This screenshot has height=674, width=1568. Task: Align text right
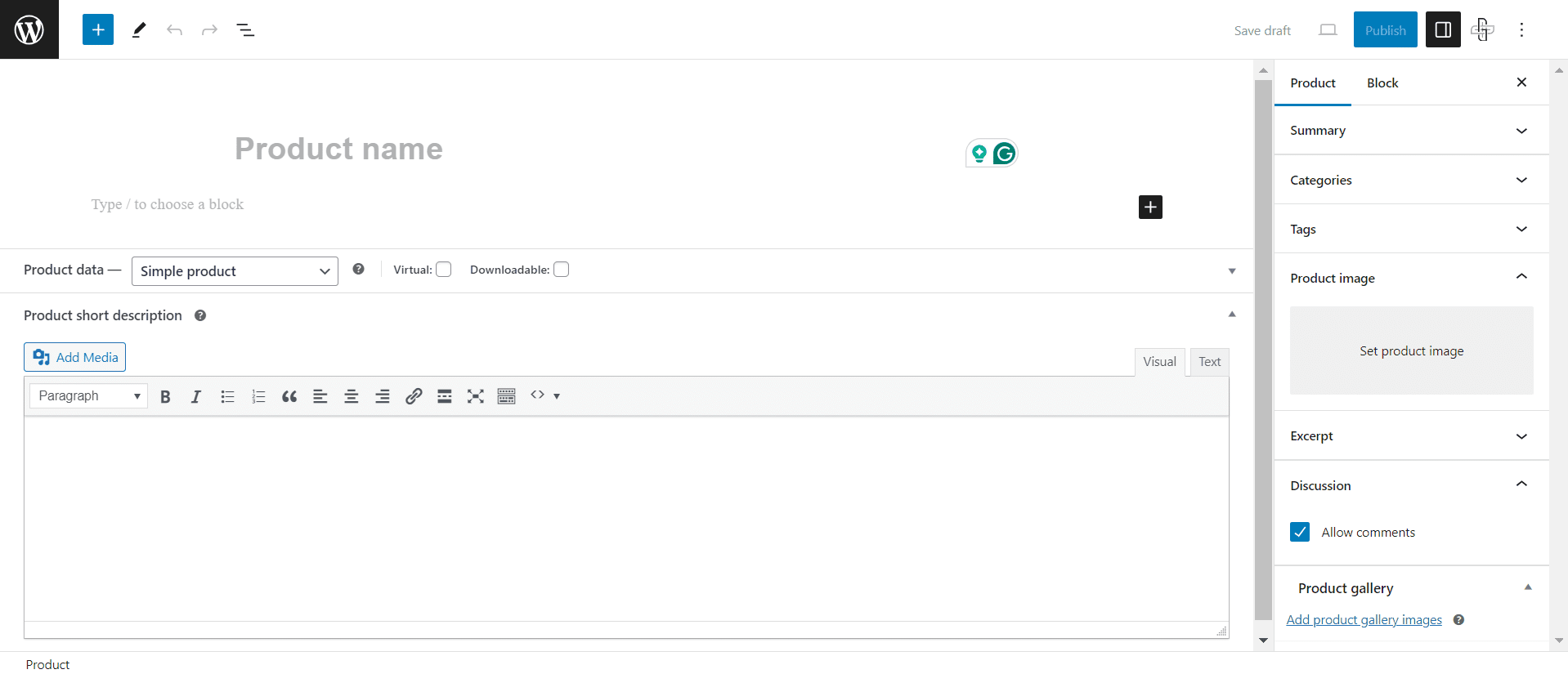click(x=383, y=396)
